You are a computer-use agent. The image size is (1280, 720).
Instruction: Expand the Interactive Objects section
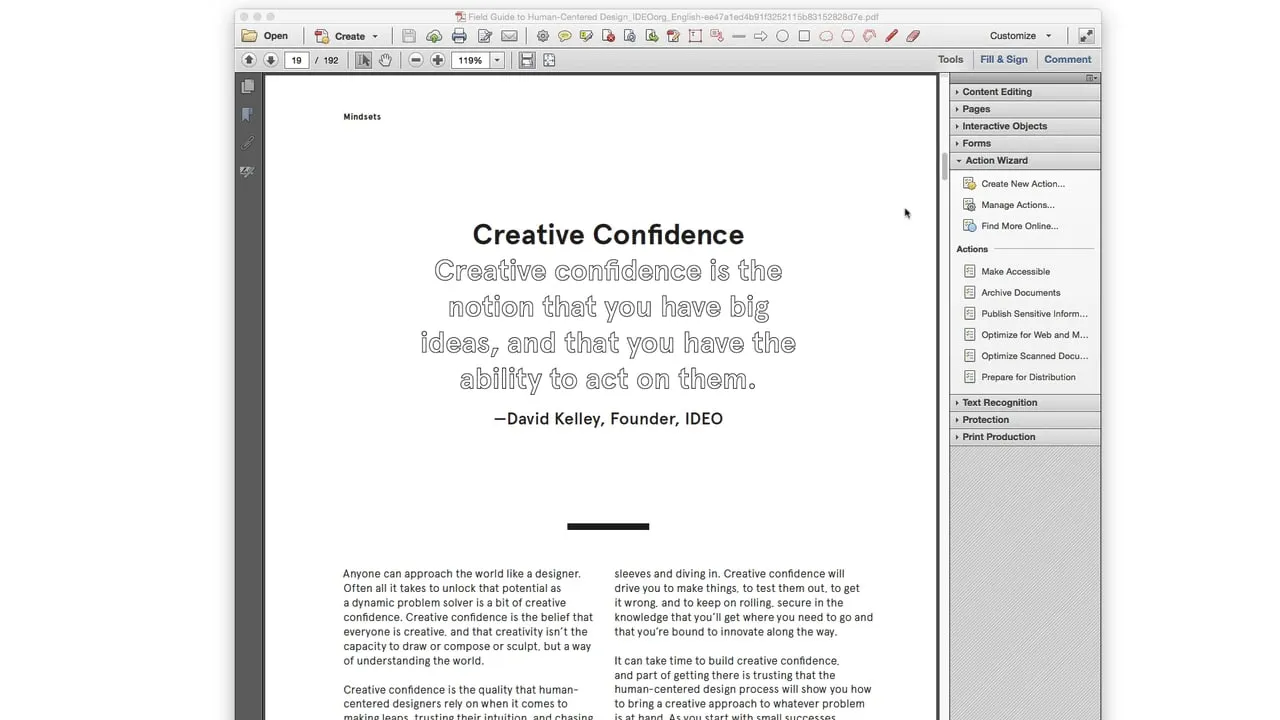pyautogui.click(x=1025, y=126)
